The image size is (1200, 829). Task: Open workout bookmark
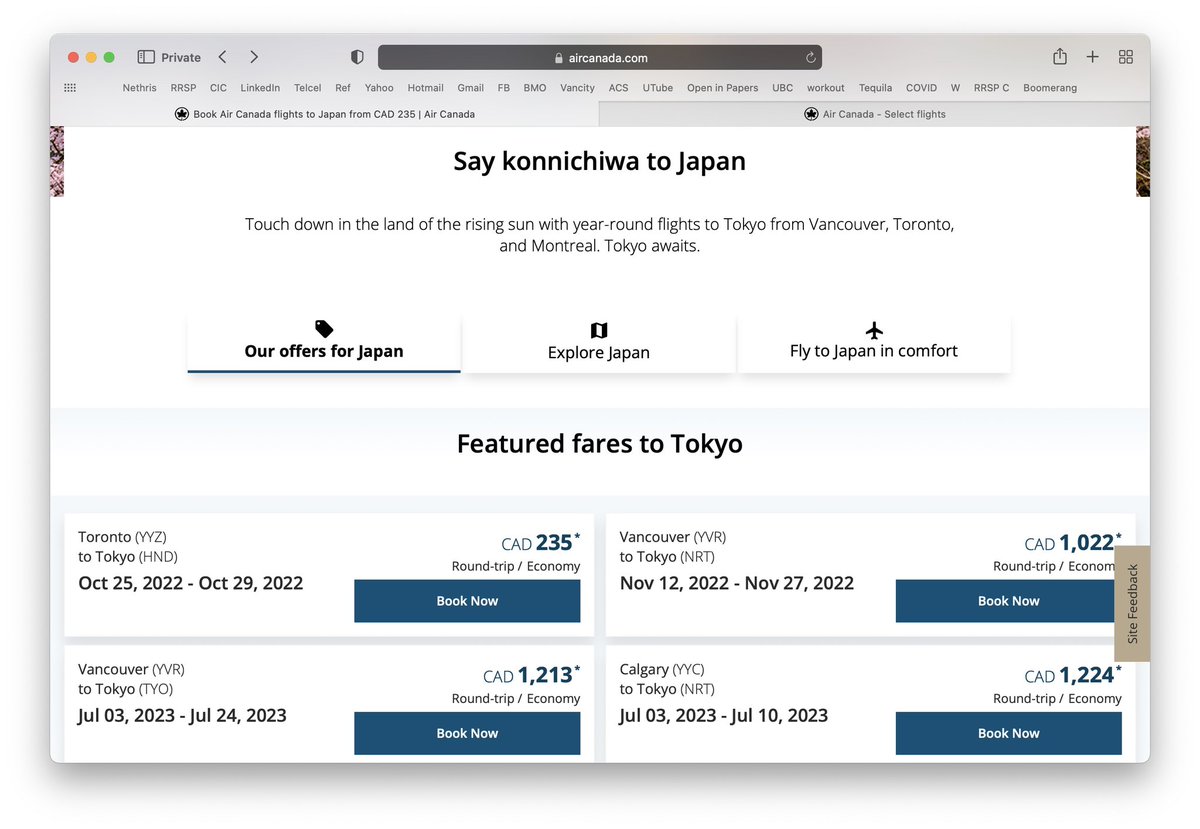pyautogui.click(x=826, y=88)
